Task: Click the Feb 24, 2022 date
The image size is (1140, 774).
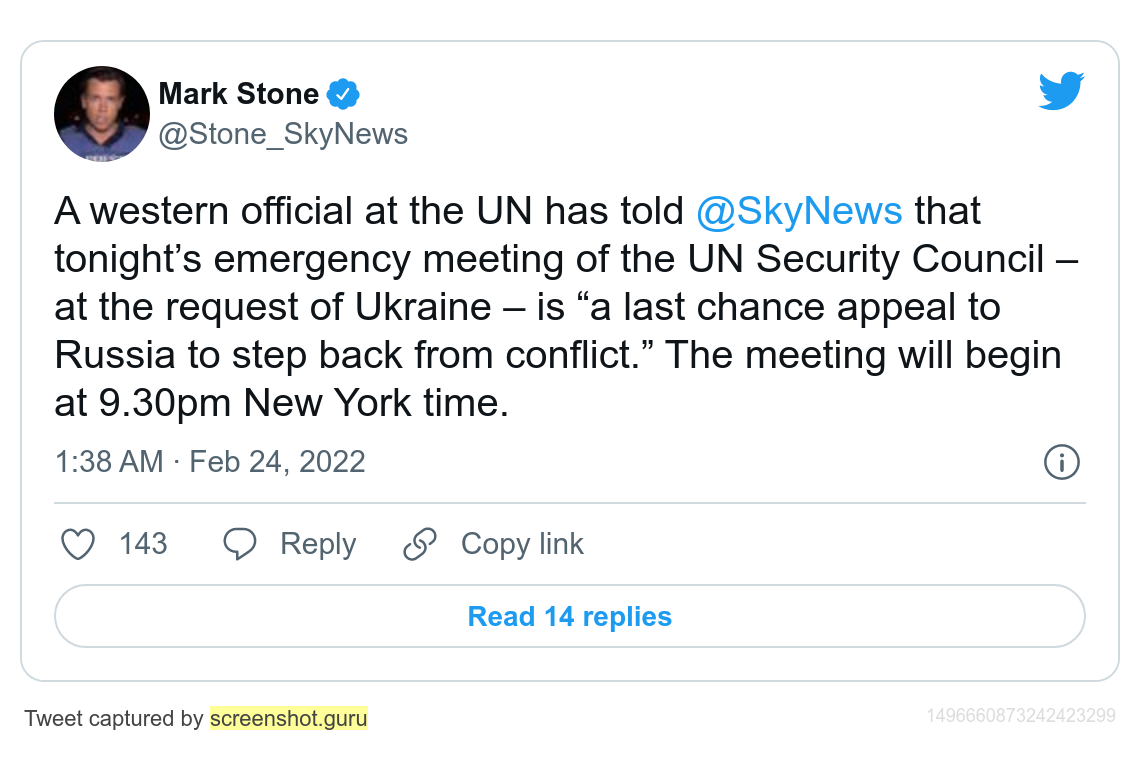Action: [x=277, y=461]
